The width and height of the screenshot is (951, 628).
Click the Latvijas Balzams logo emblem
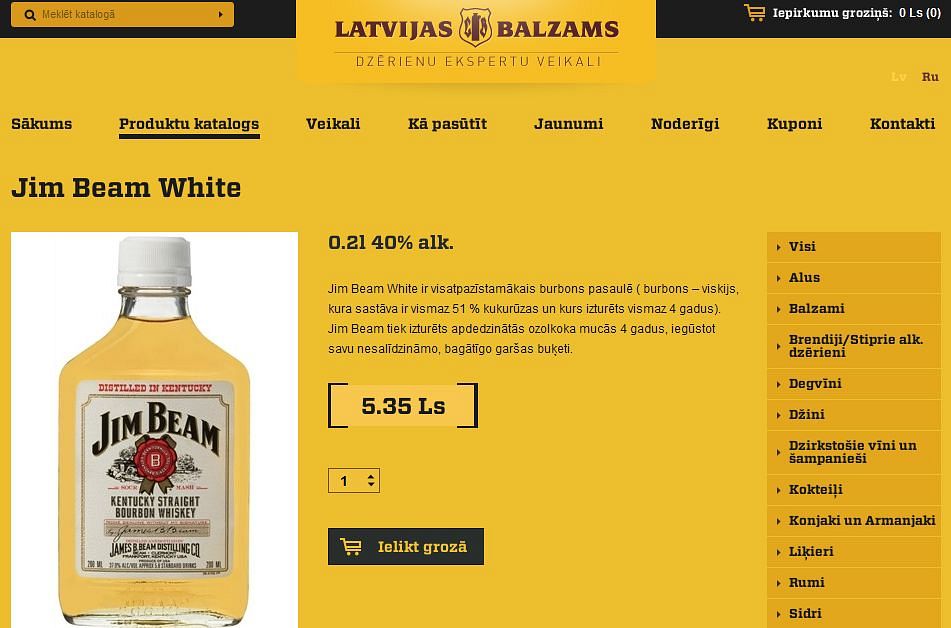point(475,27)
